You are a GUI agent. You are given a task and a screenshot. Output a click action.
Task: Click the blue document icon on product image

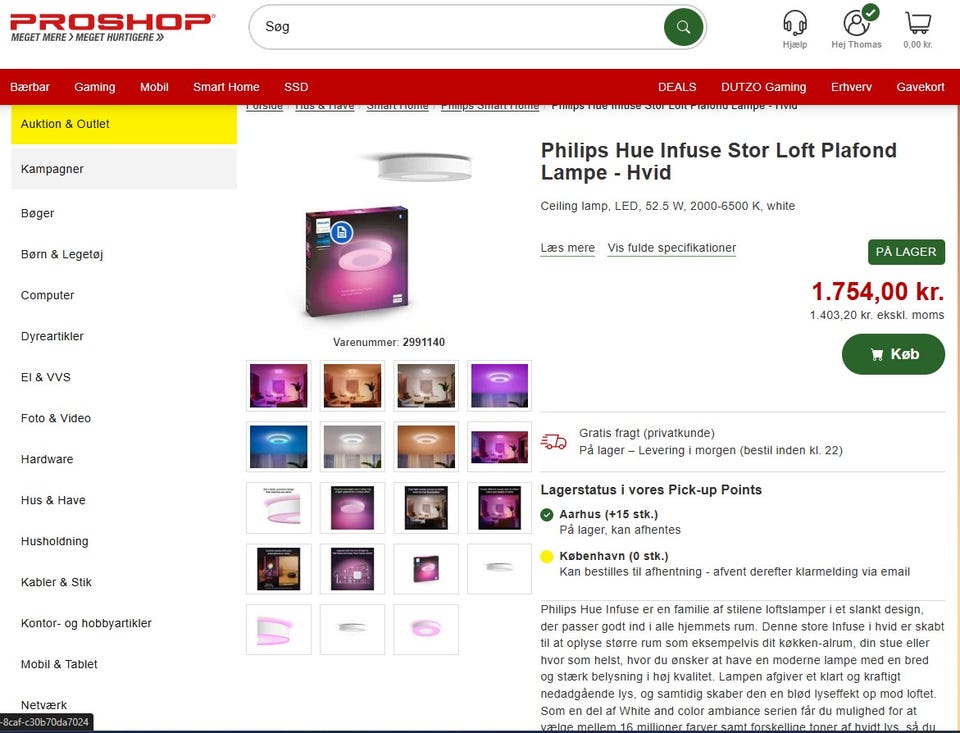click(x=342, y=232)
